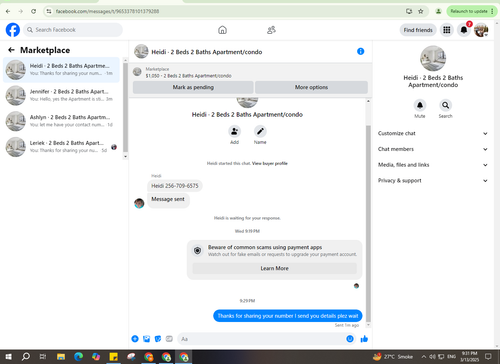Open the Task View button on the taskbar
The height and width of the screenshot is (364, 500).
(43, 357)
